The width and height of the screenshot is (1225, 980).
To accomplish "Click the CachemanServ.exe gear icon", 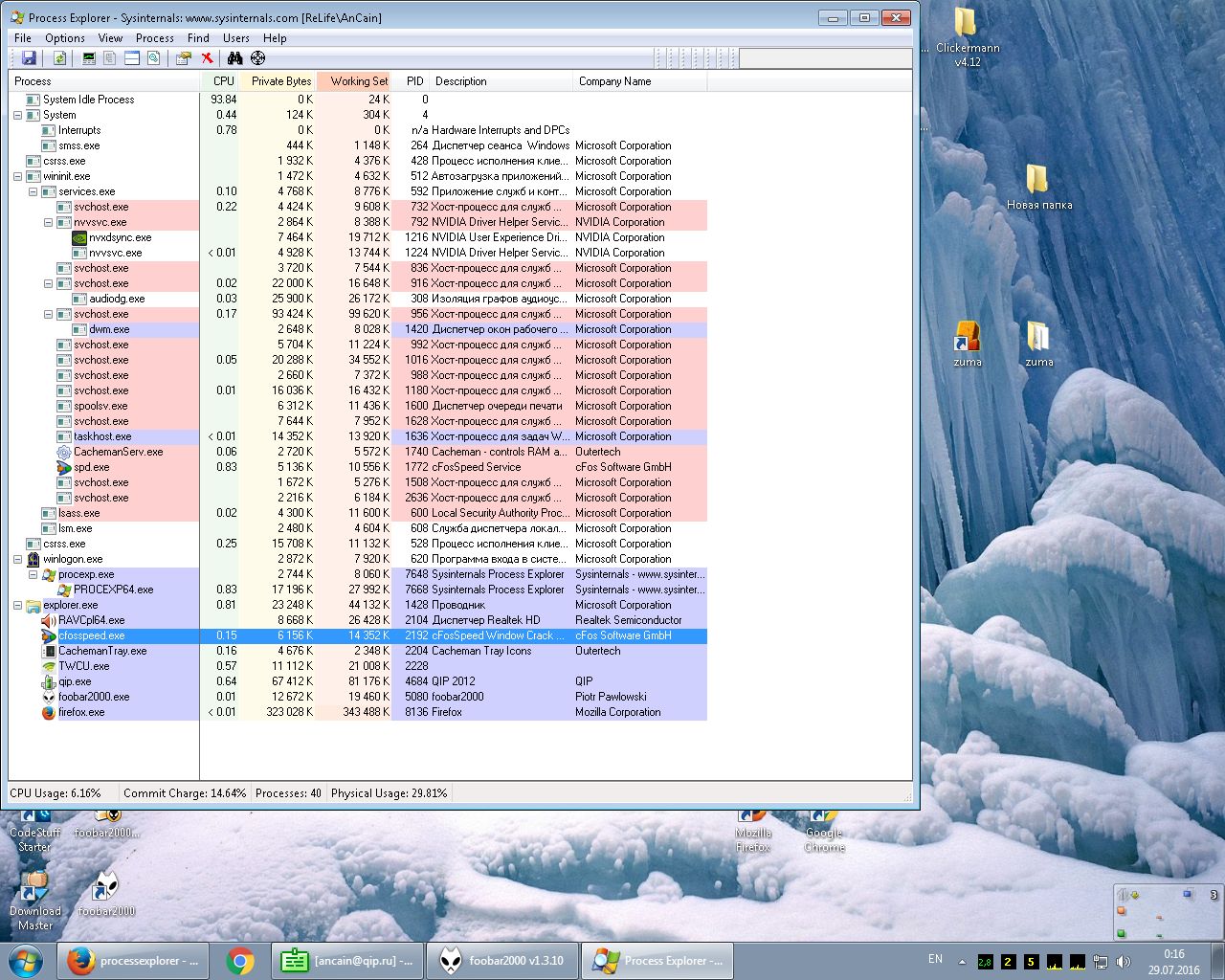I will pyautogui.click(x=64, y=452).
